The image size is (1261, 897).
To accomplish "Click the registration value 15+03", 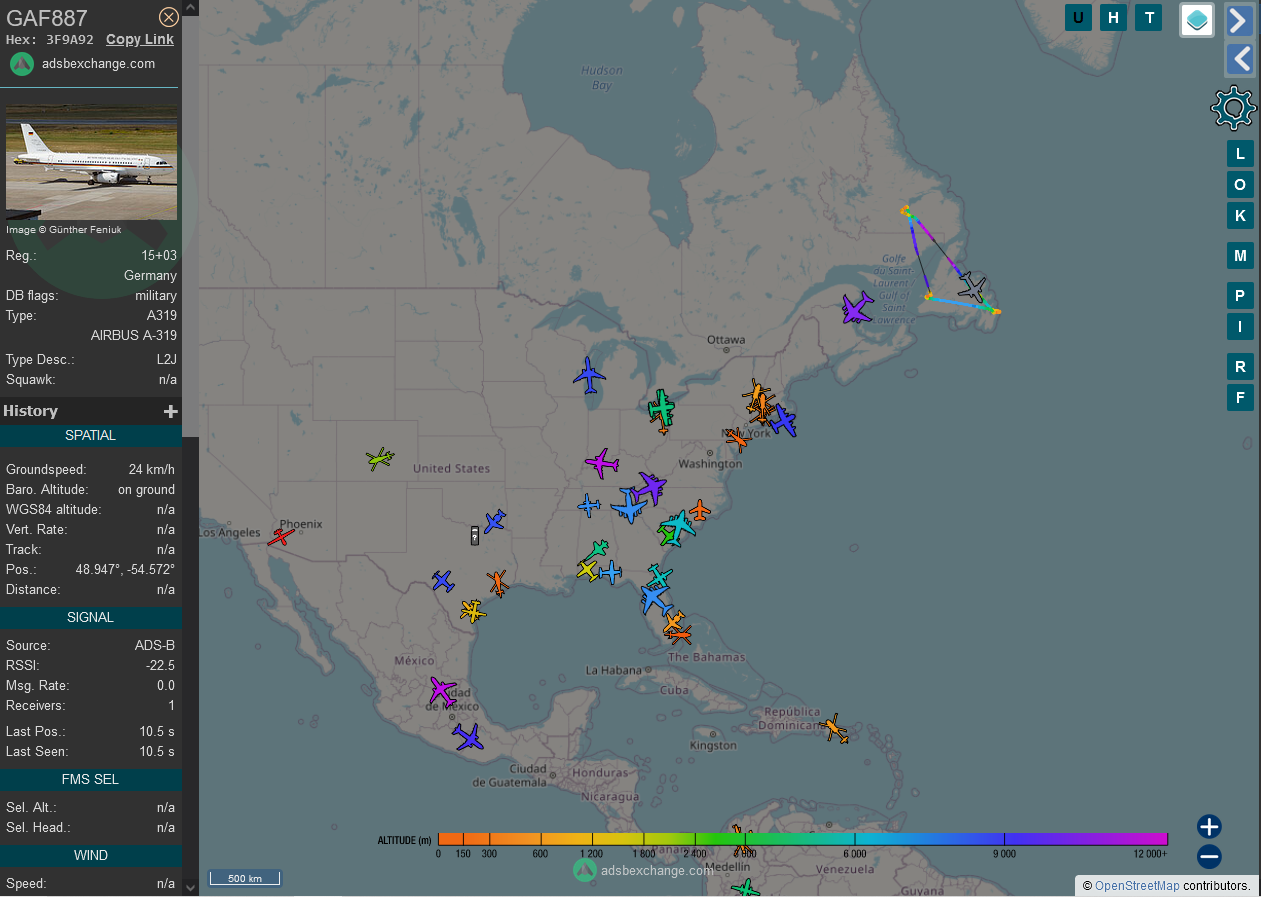I will click(x=159, y=256).
